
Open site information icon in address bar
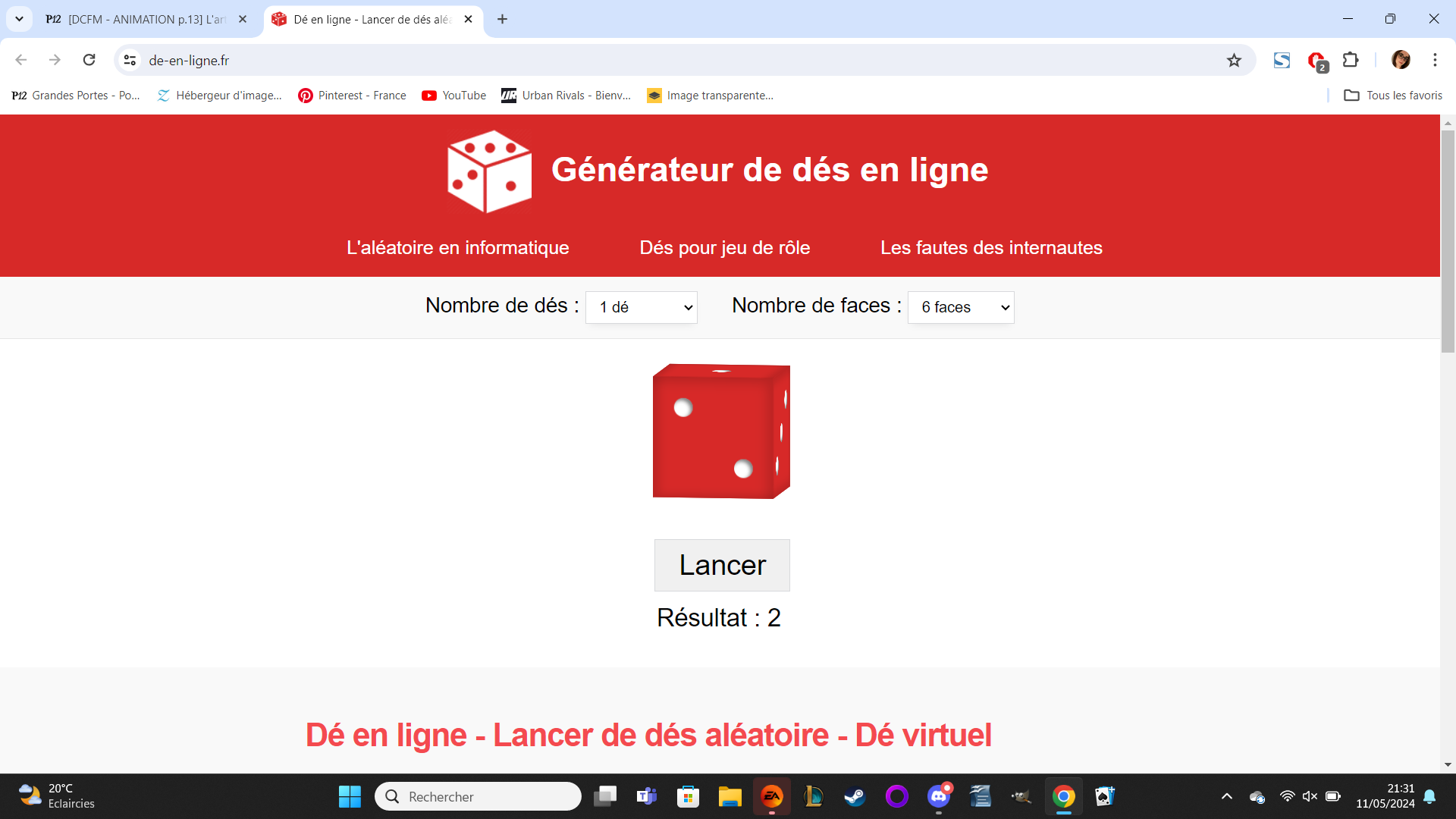coord(130,61)
